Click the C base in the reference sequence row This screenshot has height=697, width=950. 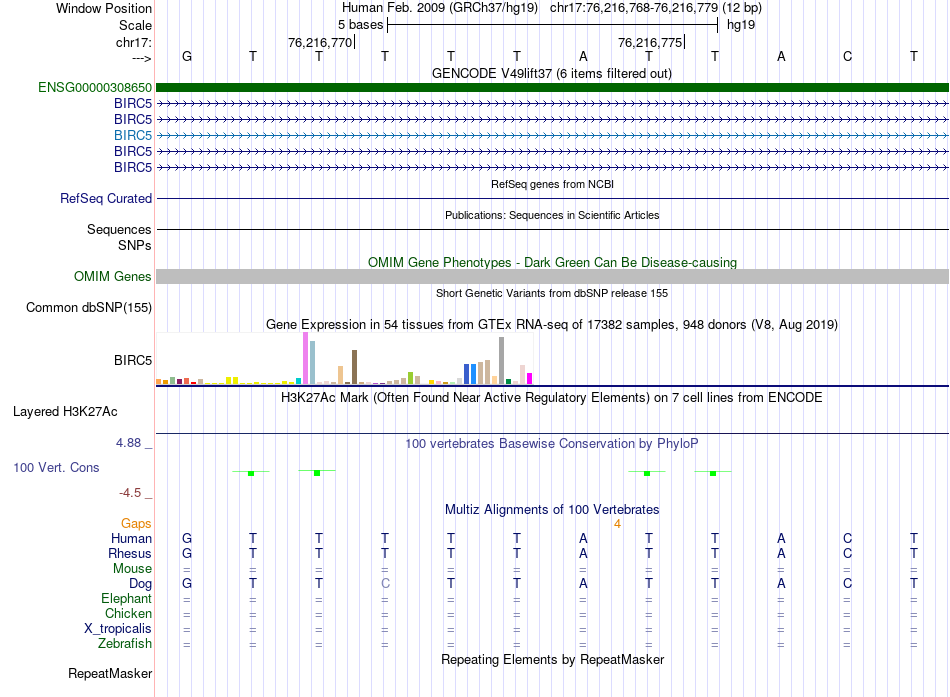pyautogui.click(x=847, y=56)
